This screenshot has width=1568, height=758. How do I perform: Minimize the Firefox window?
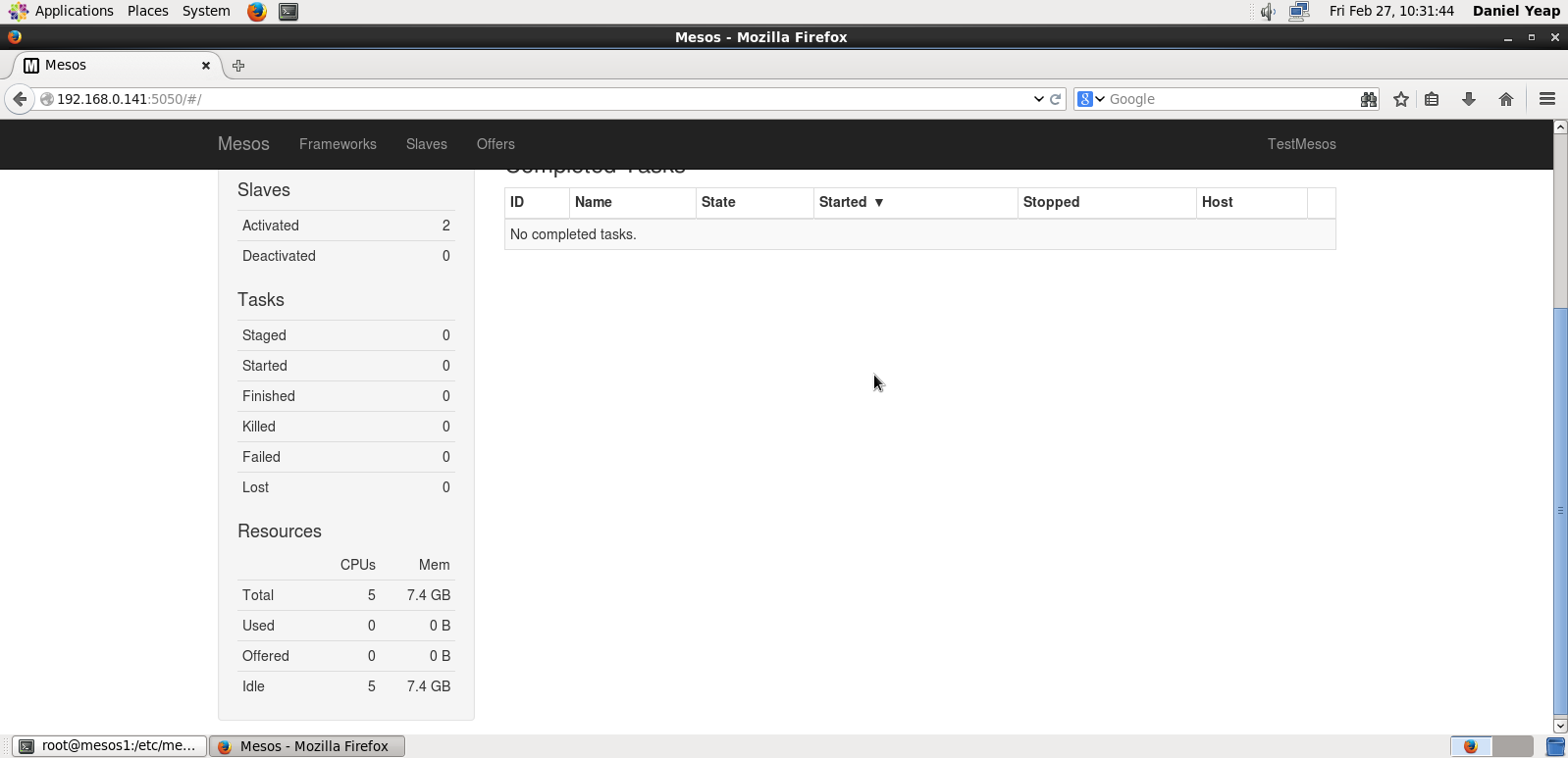(1508, 37)
